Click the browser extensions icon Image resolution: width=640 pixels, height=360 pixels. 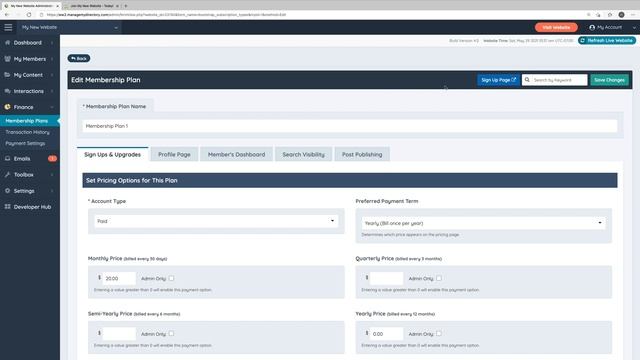coord(610,15)
